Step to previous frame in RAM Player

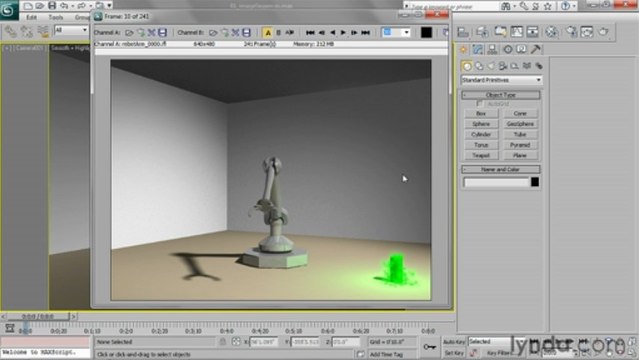pos(322,32)
